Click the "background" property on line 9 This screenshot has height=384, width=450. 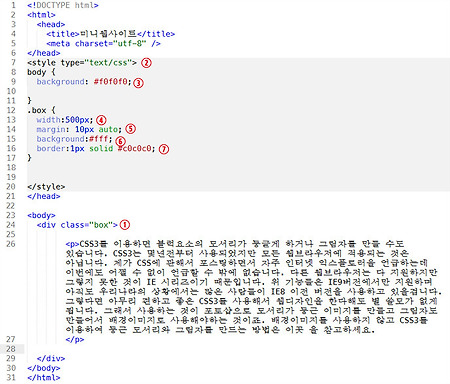60,82
